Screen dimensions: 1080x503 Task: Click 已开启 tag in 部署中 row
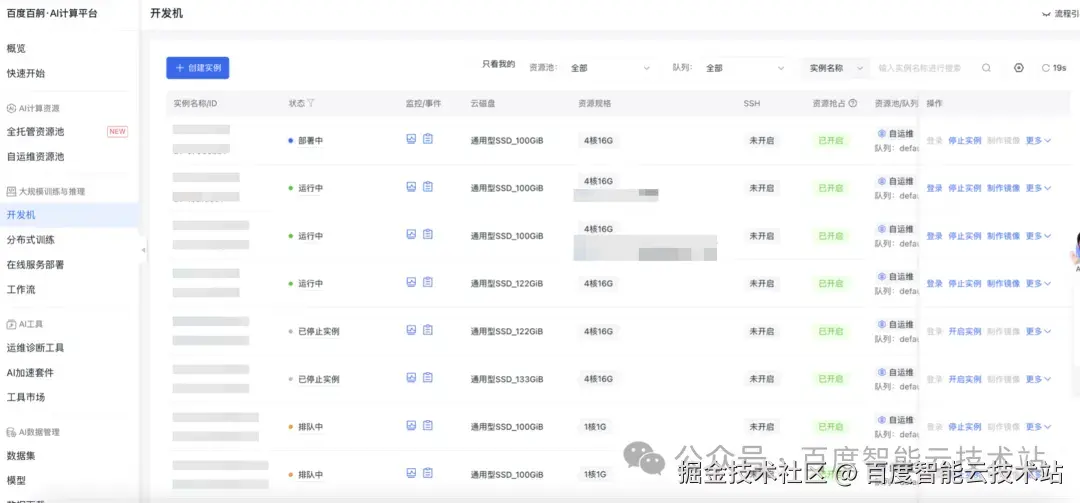[x=831, y=141]
